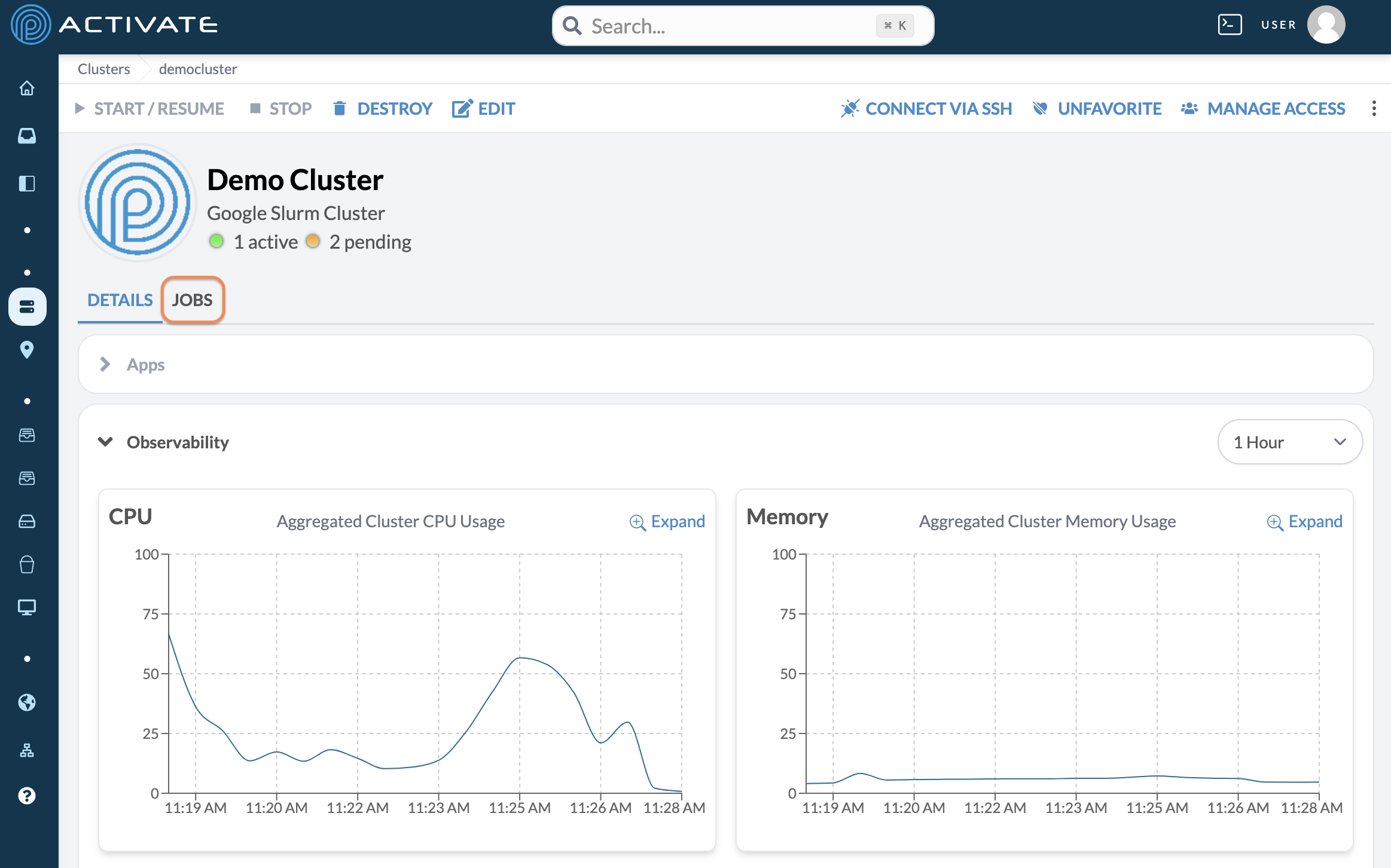1391x868 pixels.
Task: Click the split-panel layout sidebar icon
Action: (27, 183)
